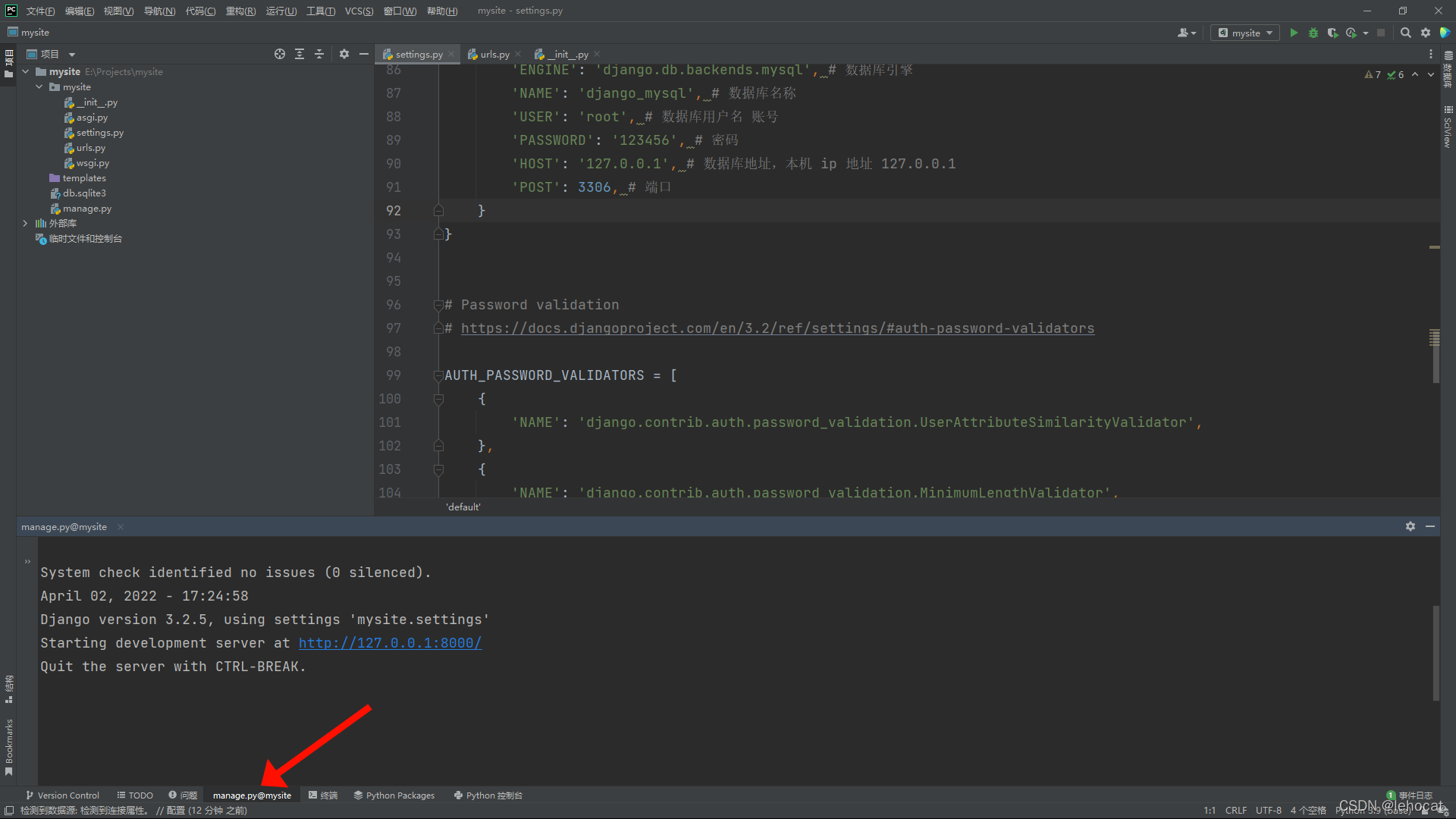Collapse the mysite root project folder

pyautogui.click(x=26, y=71)
